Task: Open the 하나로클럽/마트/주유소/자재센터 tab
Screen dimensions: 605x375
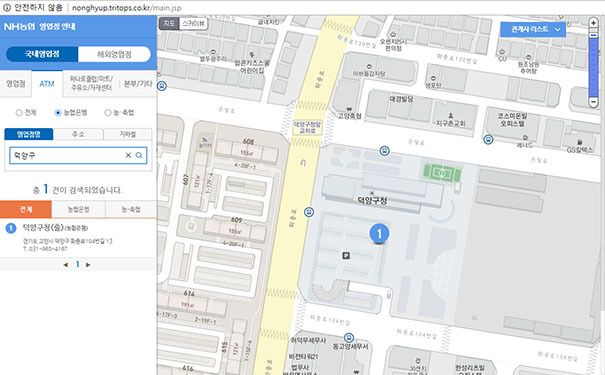Action: coord(91,84)
